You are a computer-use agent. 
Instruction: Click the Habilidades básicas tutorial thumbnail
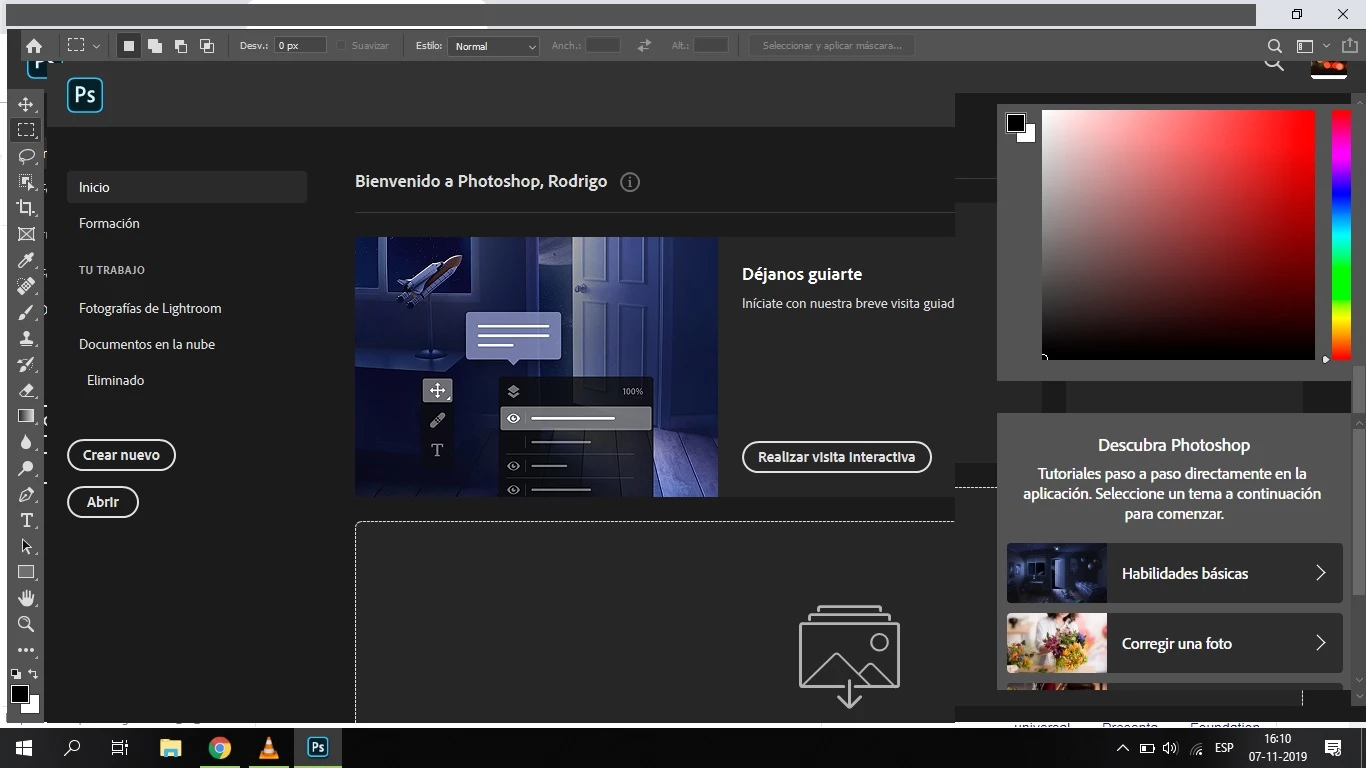[1056, 573]
